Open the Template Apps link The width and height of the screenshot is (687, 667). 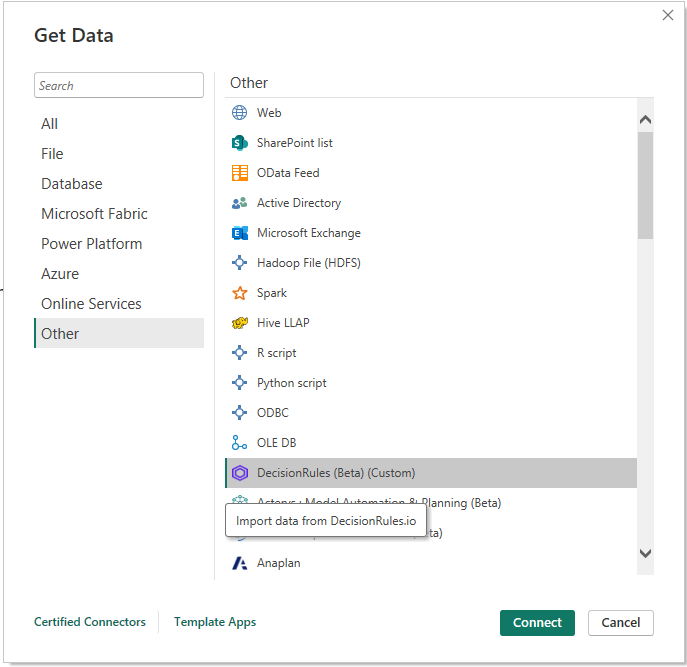215,622
